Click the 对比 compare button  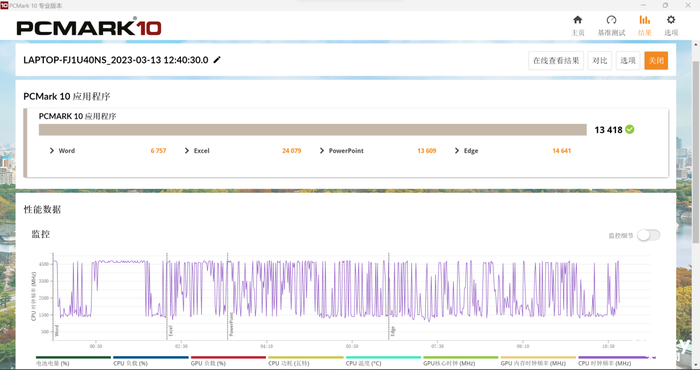click(600, 61)
